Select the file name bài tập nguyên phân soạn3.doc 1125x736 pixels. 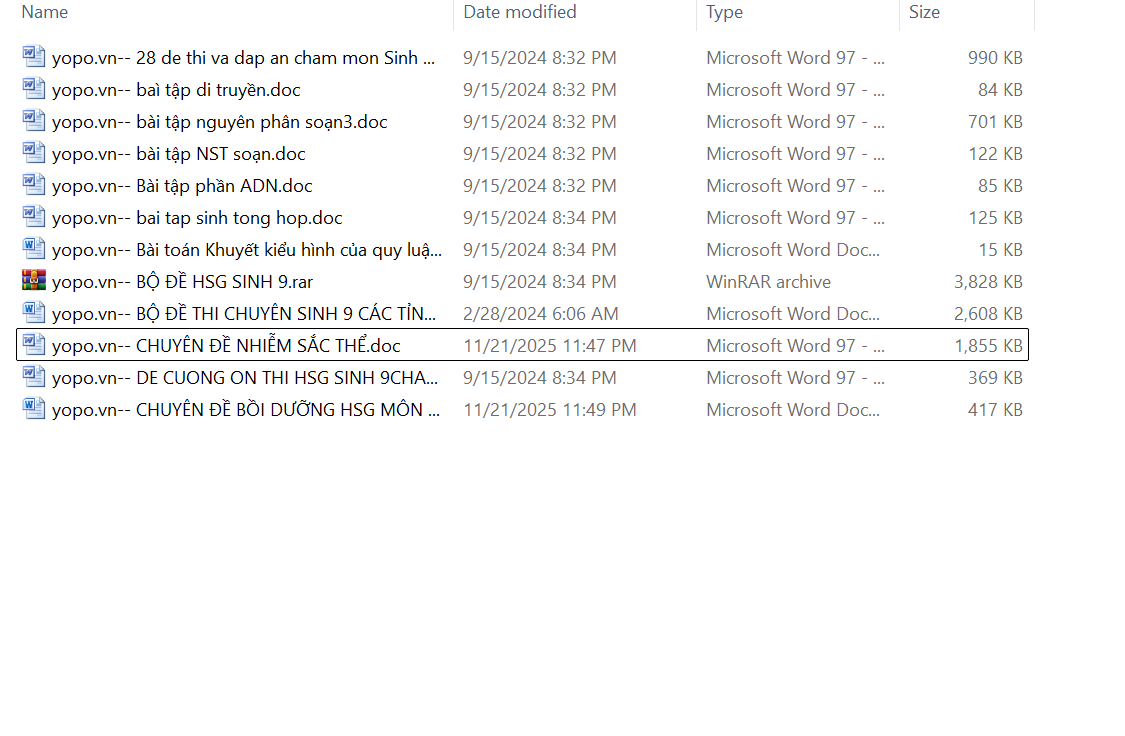coord(219,122)
